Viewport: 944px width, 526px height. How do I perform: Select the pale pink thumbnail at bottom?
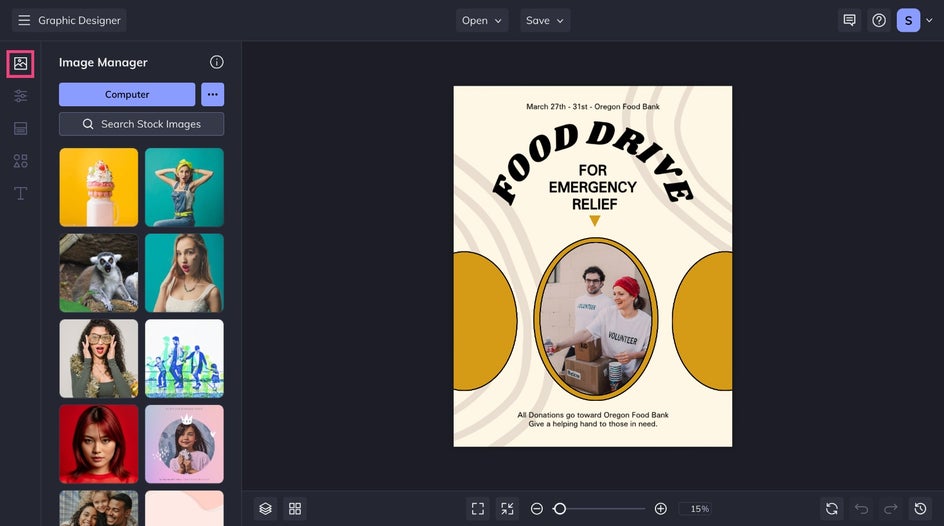[x=184, y=508]
